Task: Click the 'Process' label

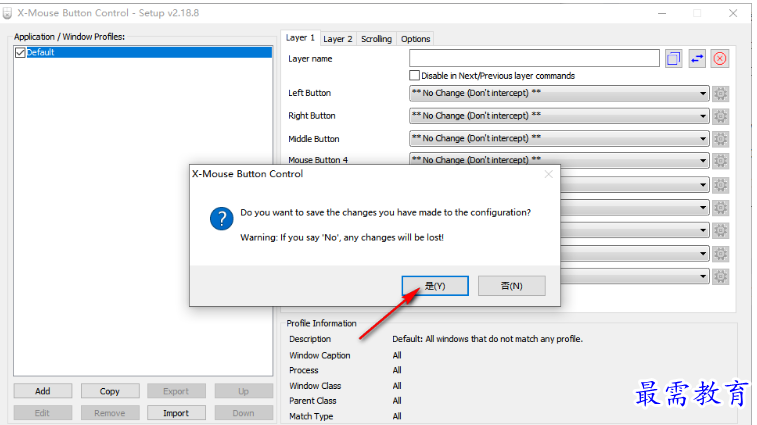Action: click(x=304, y=370)
